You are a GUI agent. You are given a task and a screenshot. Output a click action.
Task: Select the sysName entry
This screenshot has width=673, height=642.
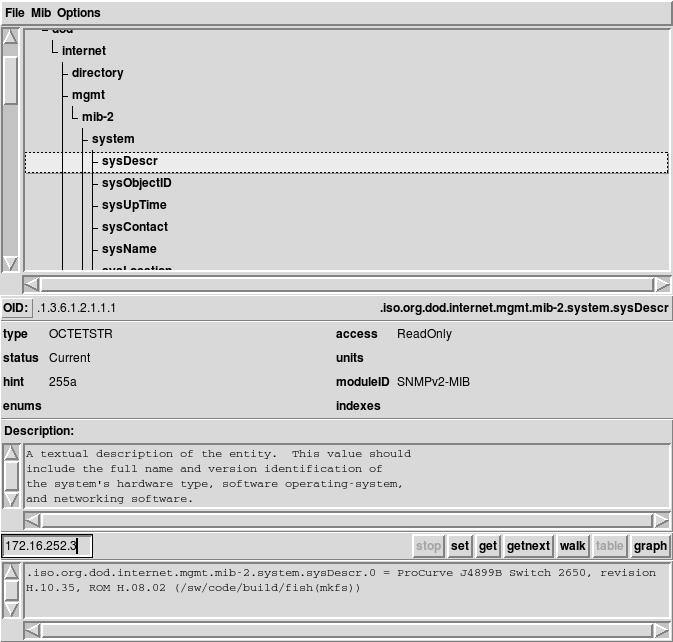tap(129, 249)
